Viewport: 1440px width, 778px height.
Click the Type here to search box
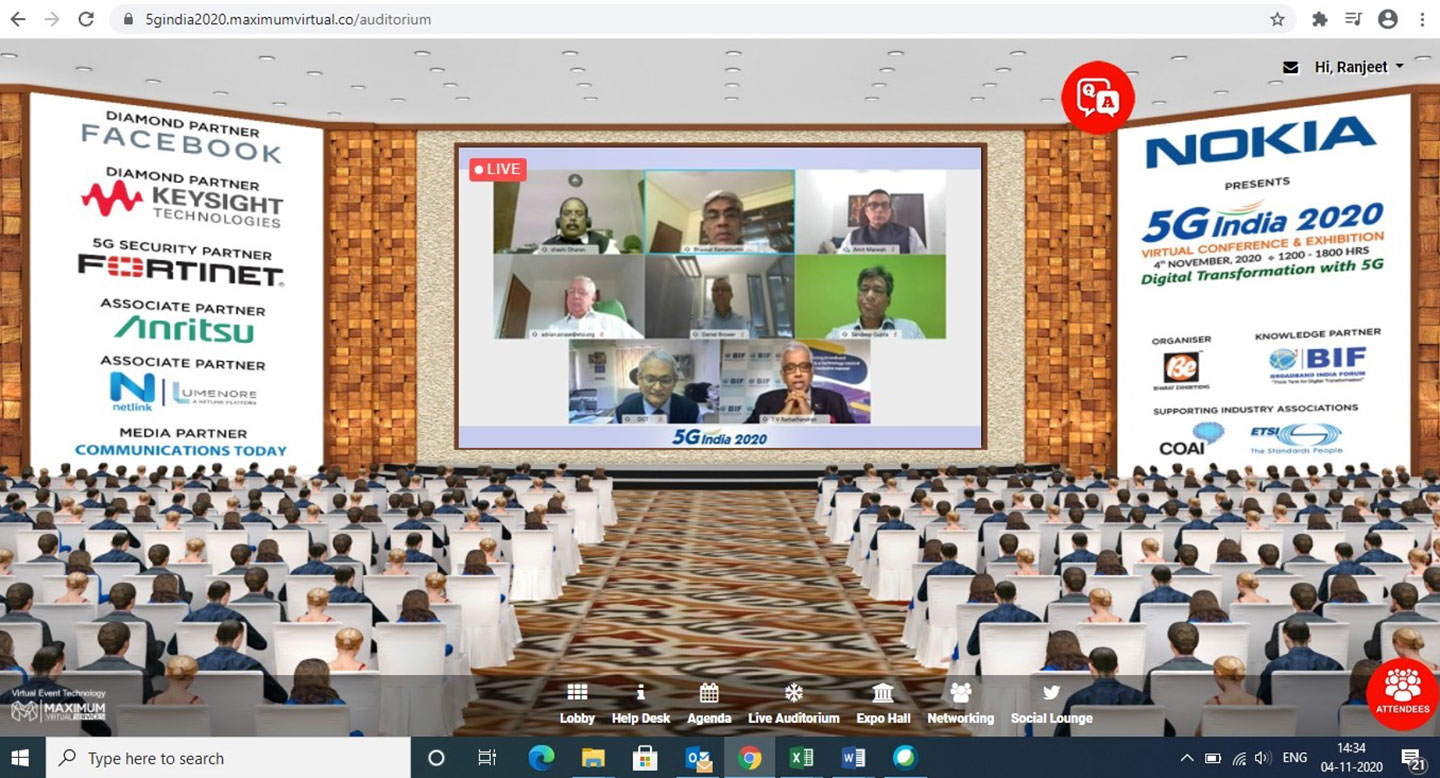pos(228,758)
